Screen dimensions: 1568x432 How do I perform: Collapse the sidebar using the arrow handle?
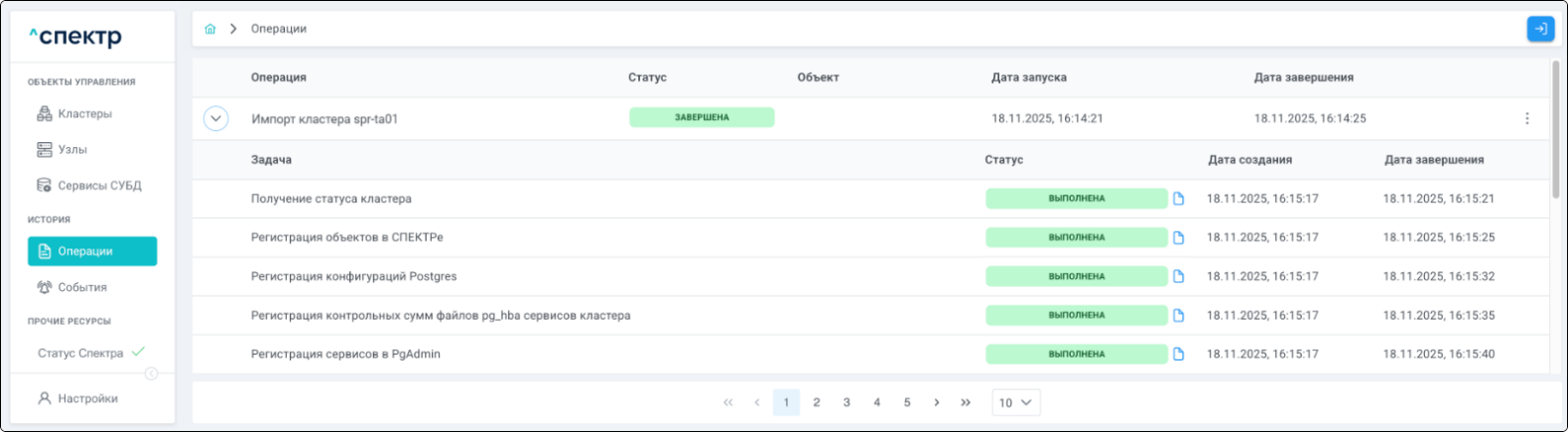pyautogui.click(x=151, y=373)
